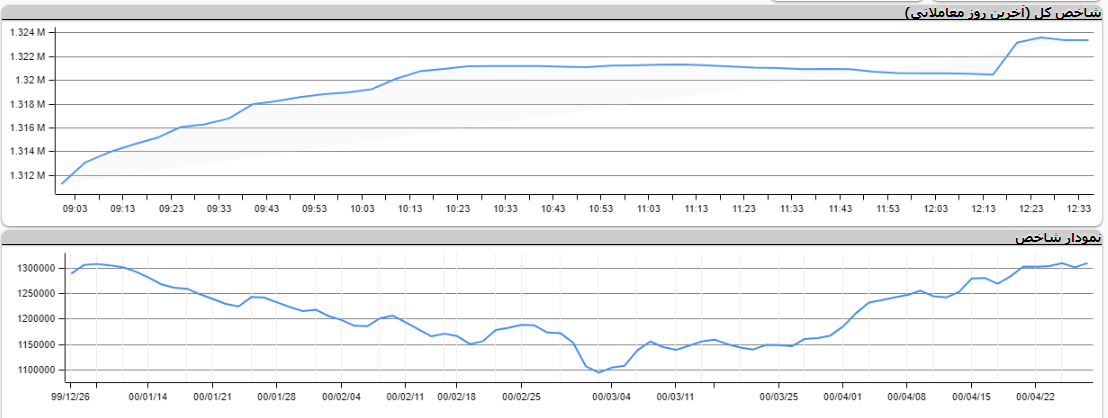
Task: Select the 1200000 value on history chart axis
Action: 35,319
